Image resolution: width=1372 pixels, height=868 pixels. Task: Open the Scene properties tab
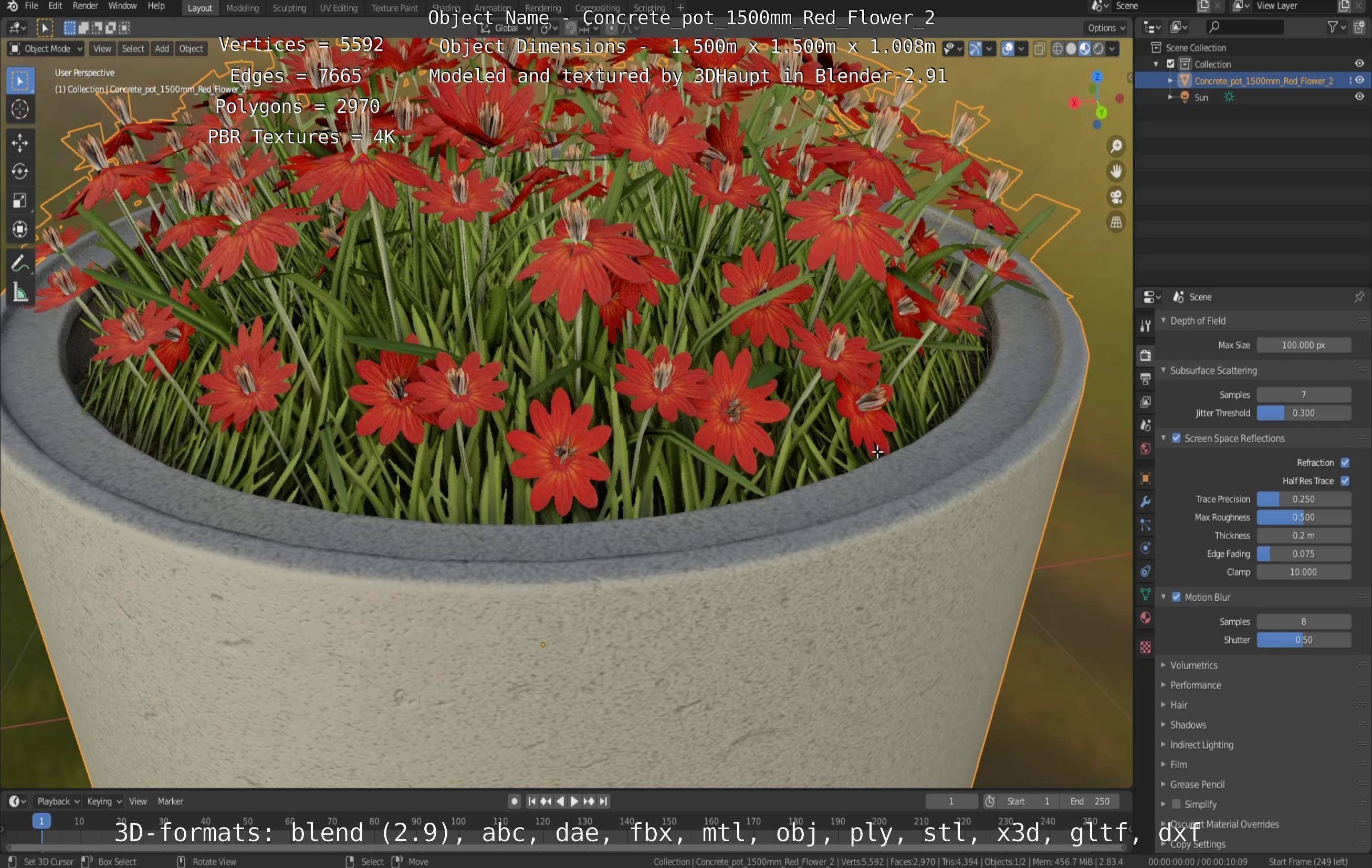click(1145, 425)
